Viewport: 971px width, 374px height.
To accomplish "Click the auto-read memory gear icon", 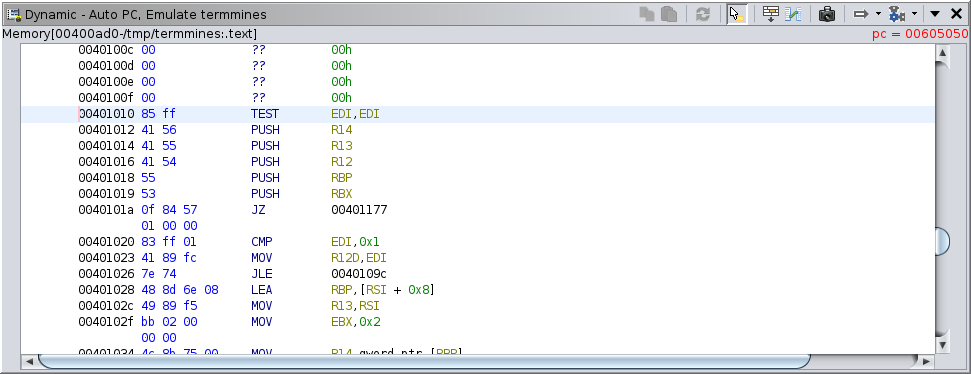I will point(897,14).
